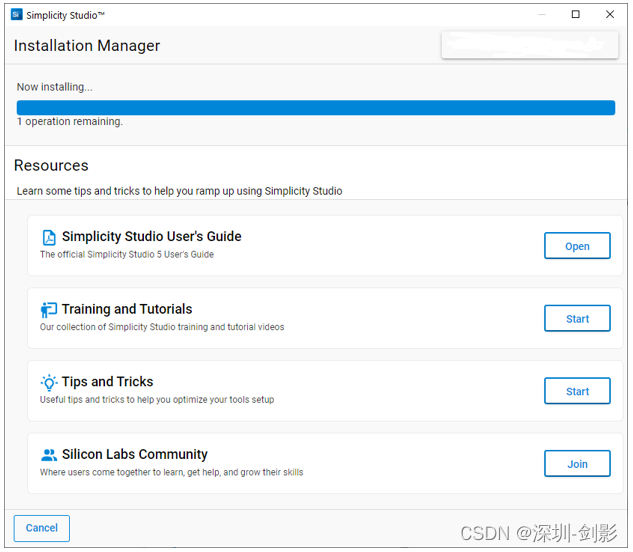
Task: Minimize the Simplicity Studio window
Action: click(x=541, y=15)
